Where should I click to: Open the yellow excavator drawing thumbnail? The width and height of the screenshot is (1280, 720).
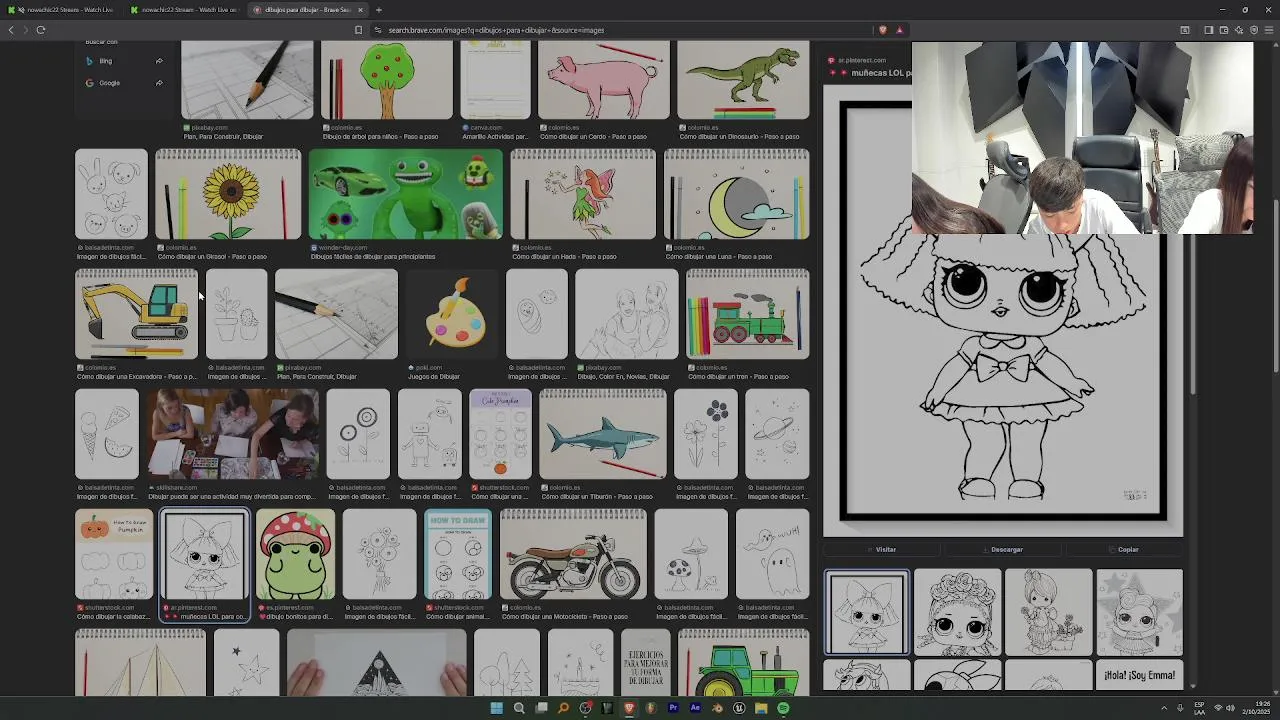pyautogui.click(x=136, y=314)
